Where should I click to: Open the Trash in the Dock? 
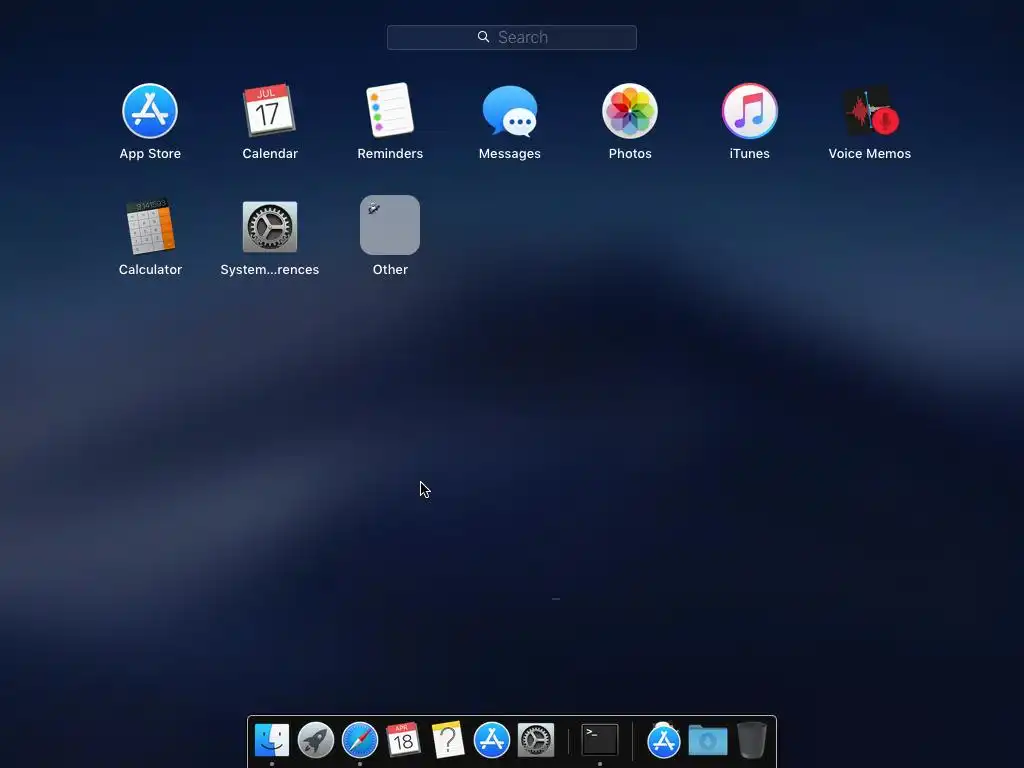click(x=752, y=740)
